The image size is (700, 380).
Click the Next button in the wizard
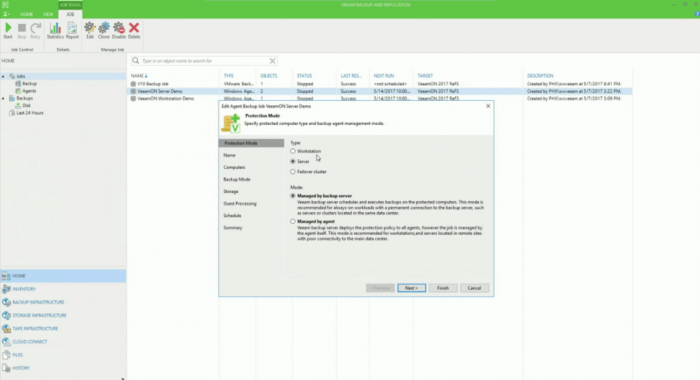pyautogui.click(x=411, y=288)
